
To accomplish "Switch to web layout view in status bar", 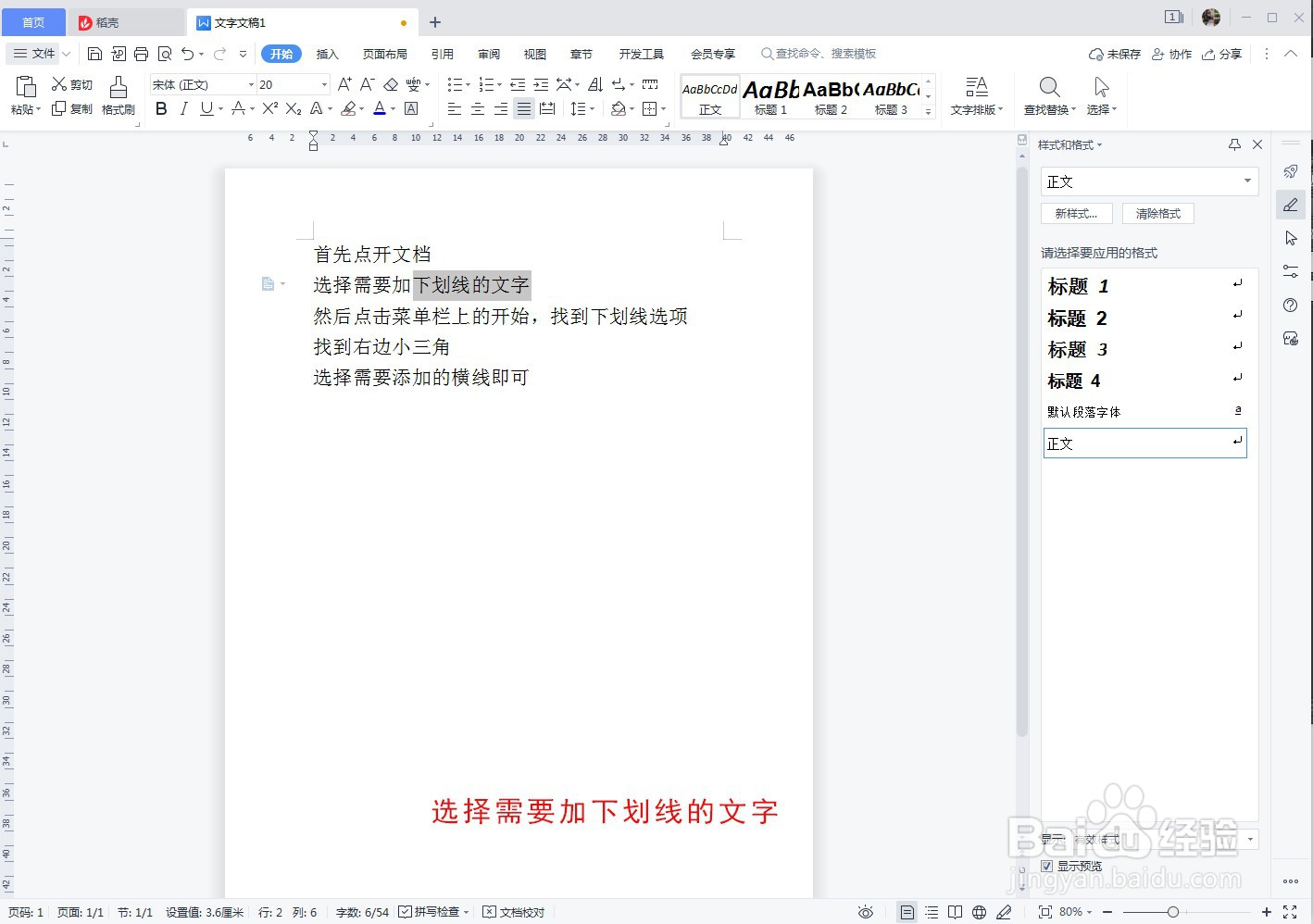I will tap(979, 912).
